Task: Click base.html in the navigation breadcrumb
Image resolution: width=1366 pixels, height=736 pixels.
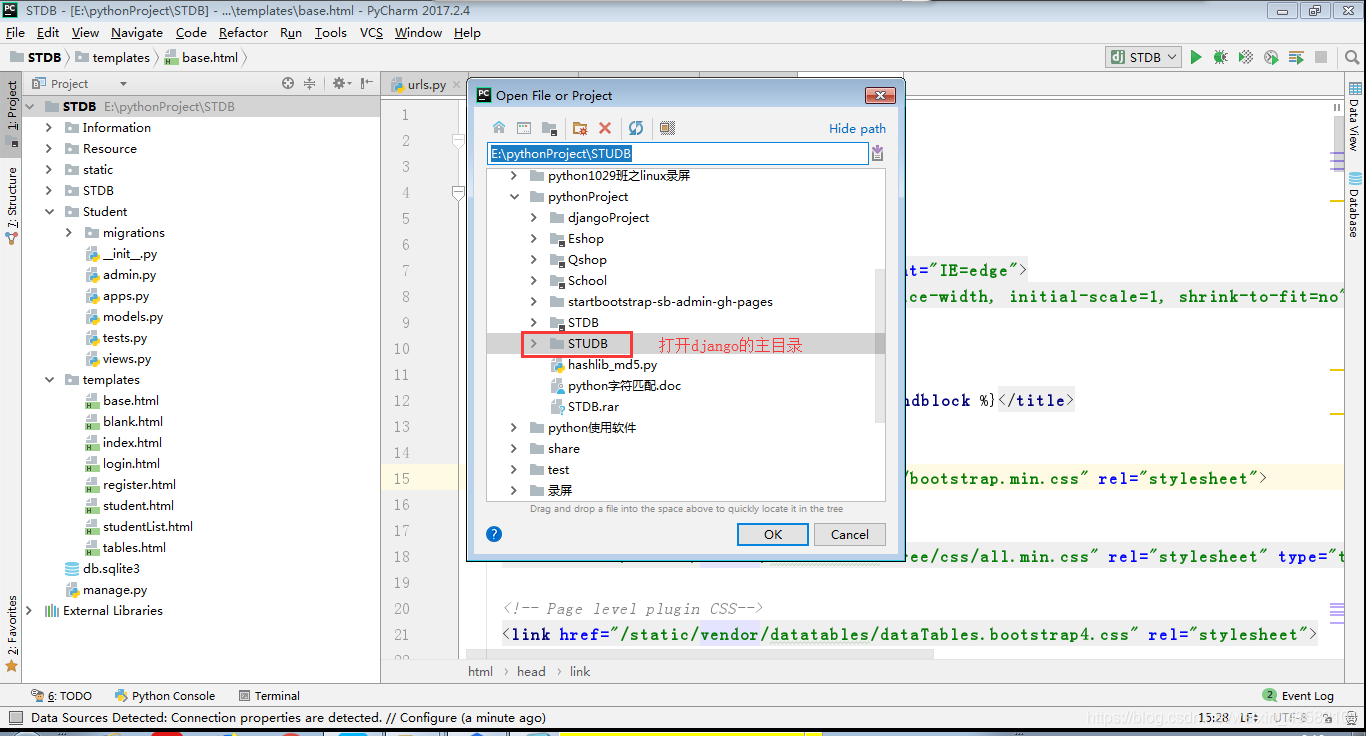Action: click(x=202, y=58)
